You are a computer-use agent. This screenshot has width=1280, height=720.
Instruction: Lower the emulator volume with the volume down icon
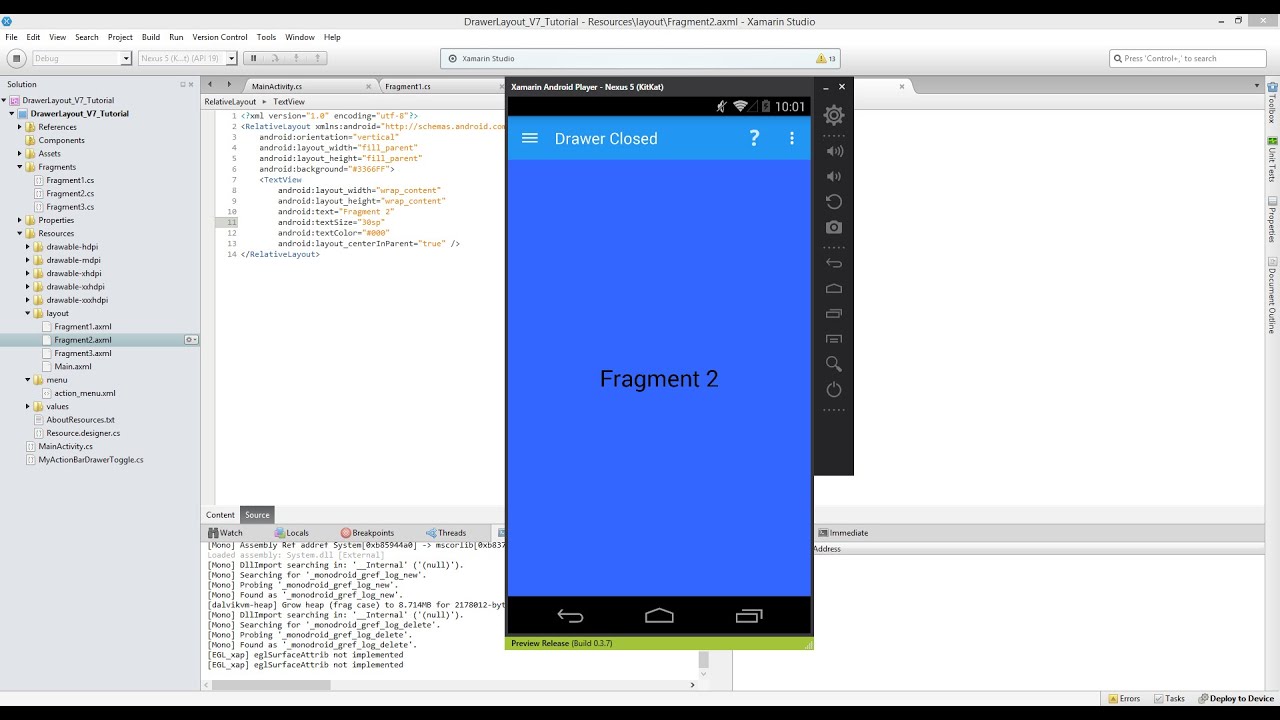833,176
